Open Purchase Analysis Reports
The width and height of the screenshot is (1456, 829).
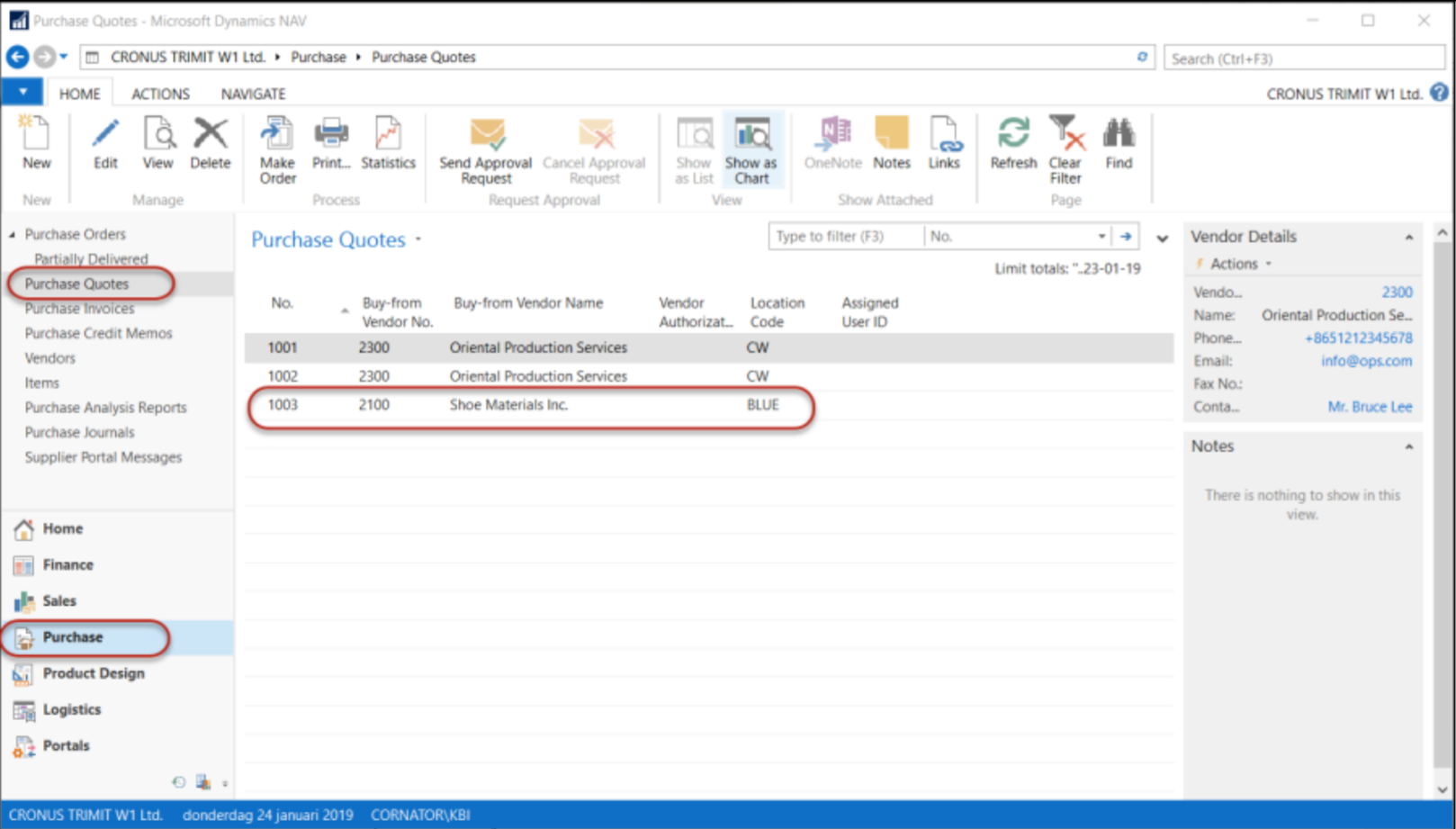[105, 408]
